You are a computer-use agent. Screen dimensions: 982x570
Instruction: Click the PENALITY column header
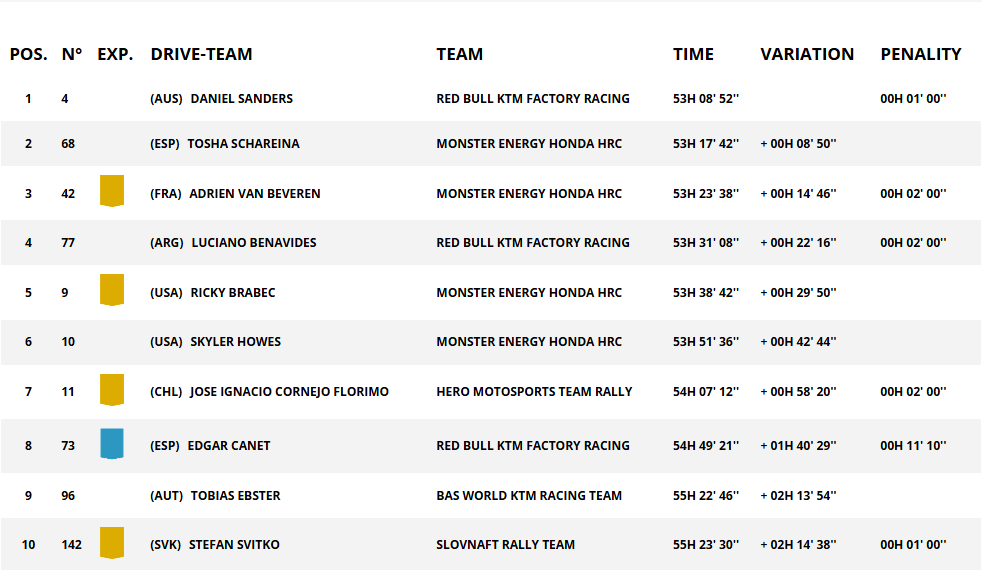[921, 54]
